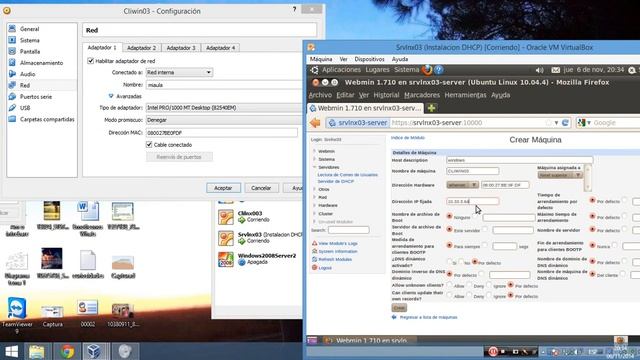Select Deny radio for Allow unknown clients
Viewport: 640px width, 360px height.
click(469, 284)
